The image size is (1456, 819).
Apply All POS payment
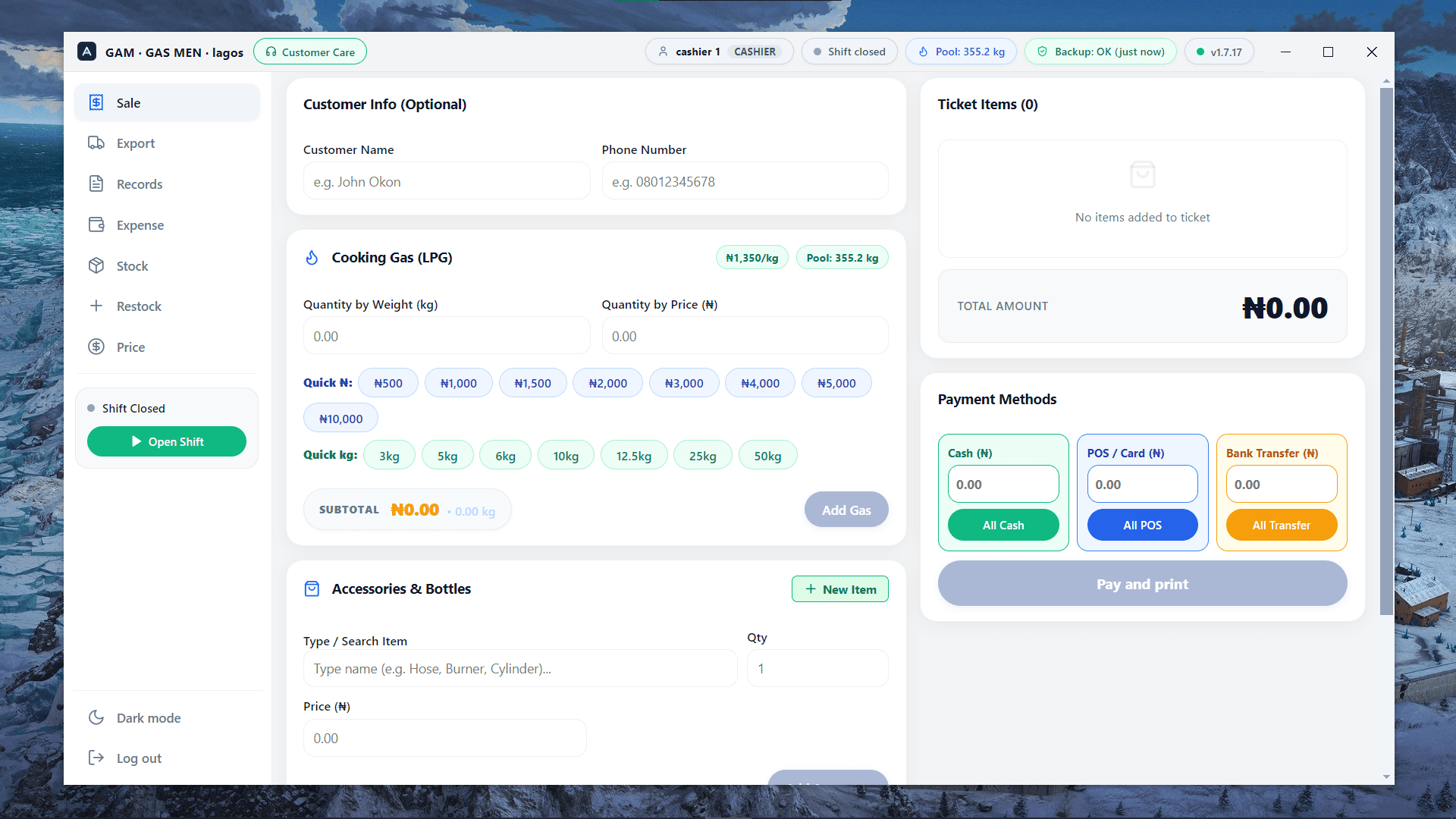(x=1142, y=525)
